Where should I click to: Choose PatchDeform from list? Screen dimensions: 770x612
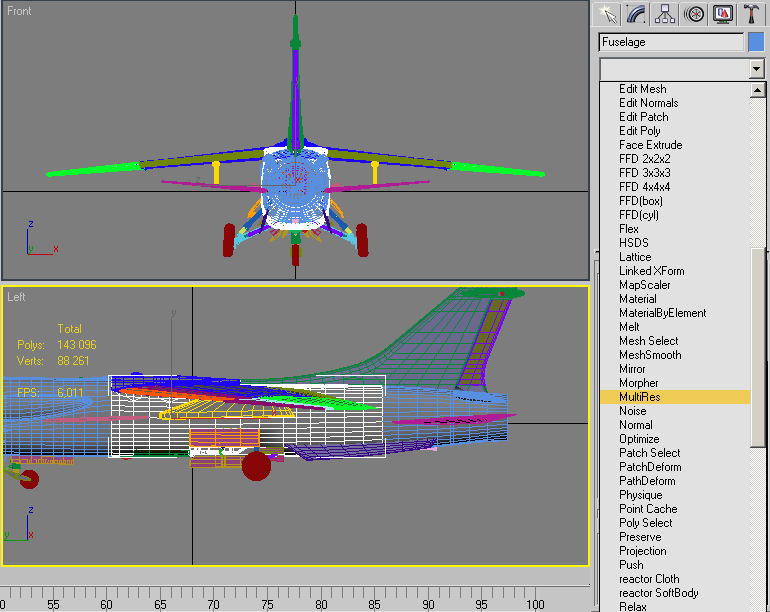[x=650, y=467]
